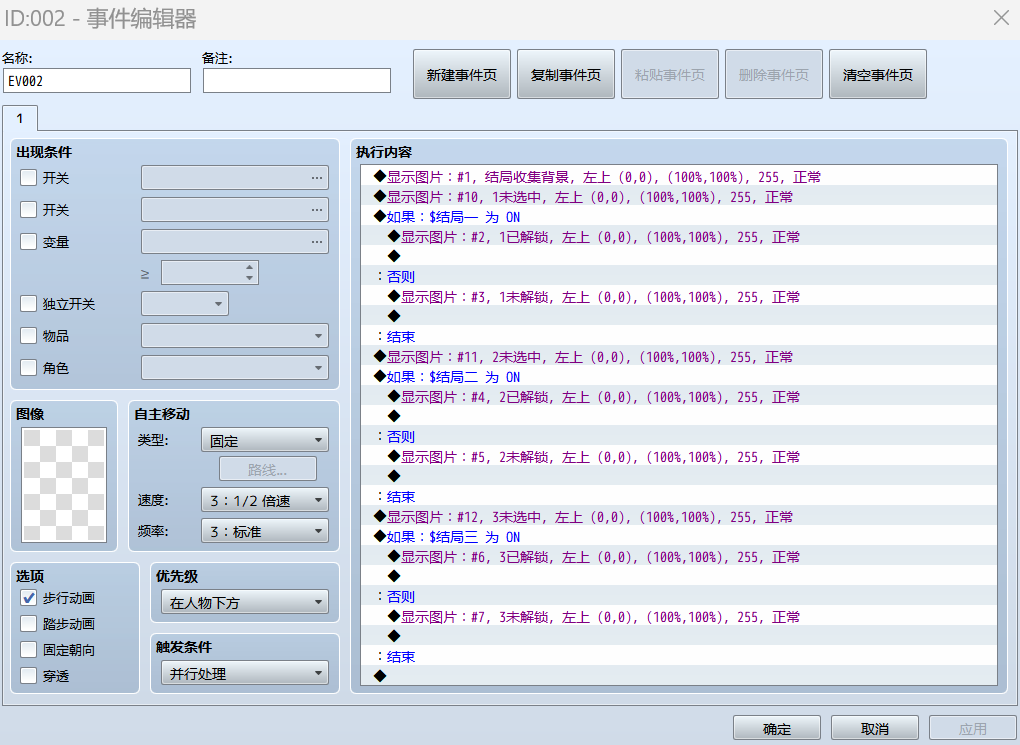This screenshot has height=745, width=1020.
Task: Select command 显示图片 #5 2未解锁
Action: pyautogui.click(x=678, y=457)
